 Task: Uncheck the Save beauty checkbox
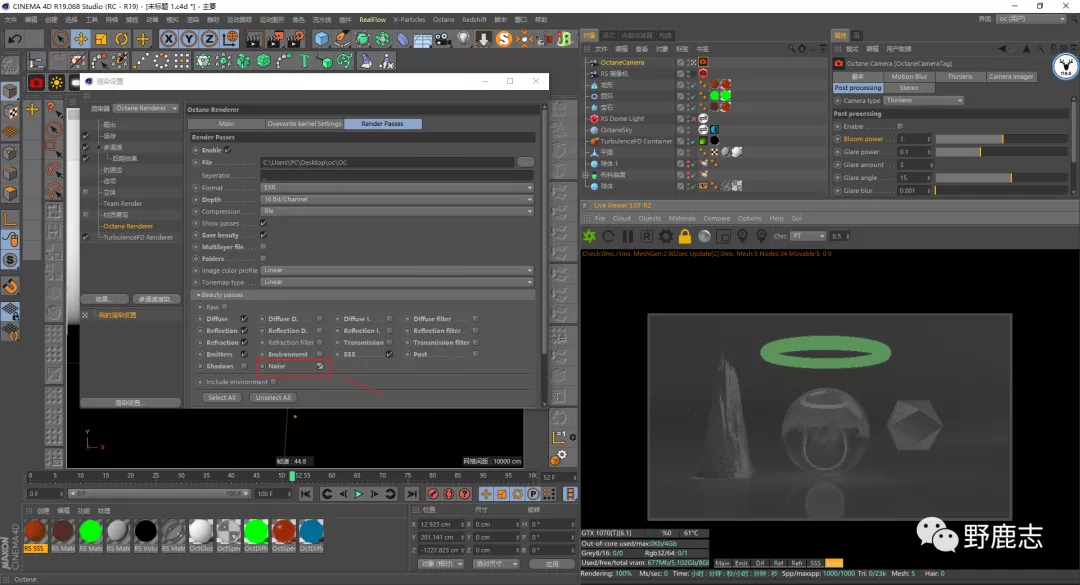[263, 235]
